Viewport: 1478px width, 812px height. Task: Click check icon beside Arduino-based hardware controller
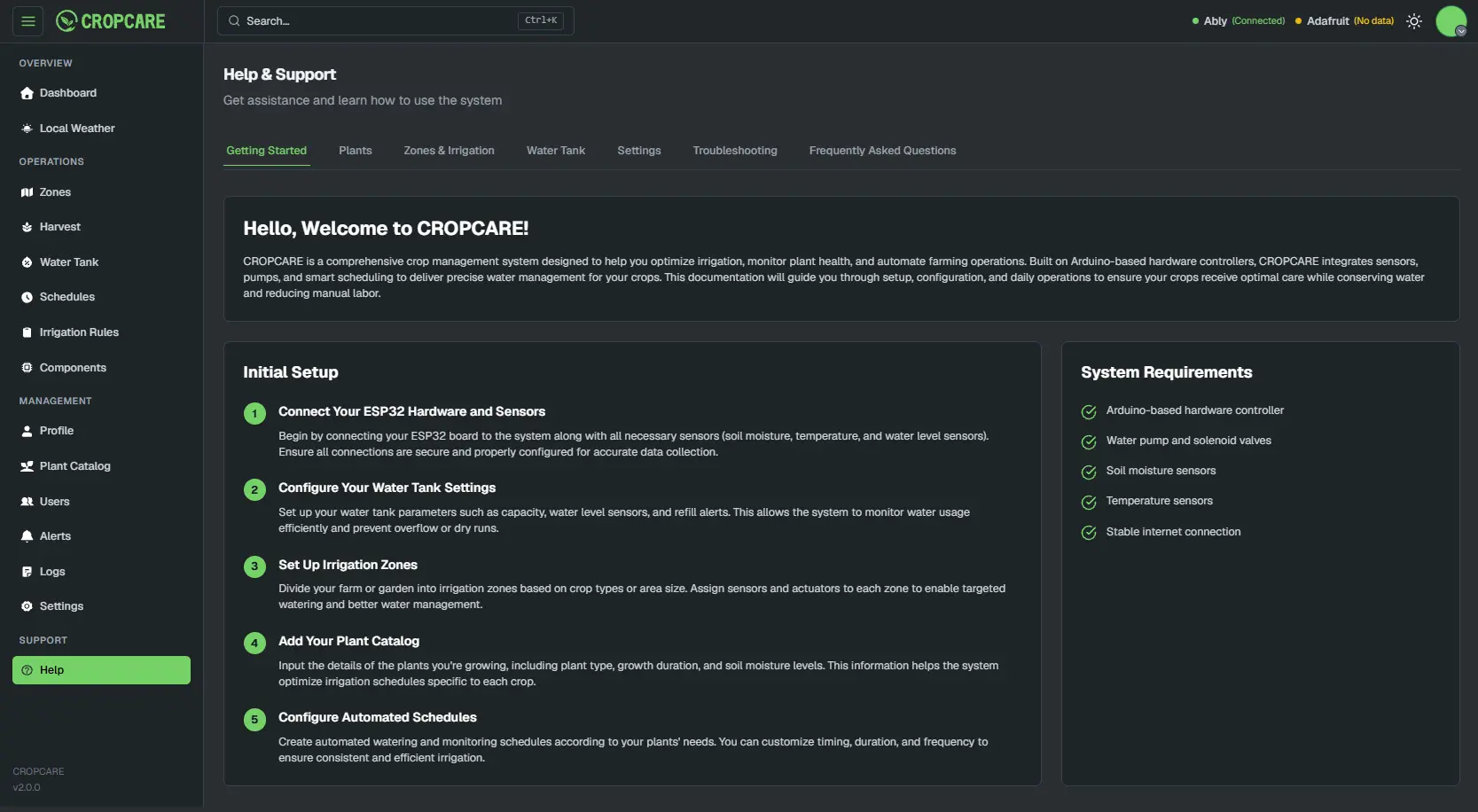click(1089, 411)
